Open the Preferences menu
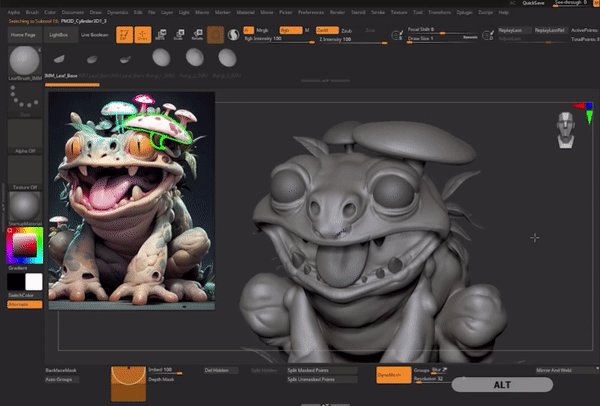 click(311, 12)
